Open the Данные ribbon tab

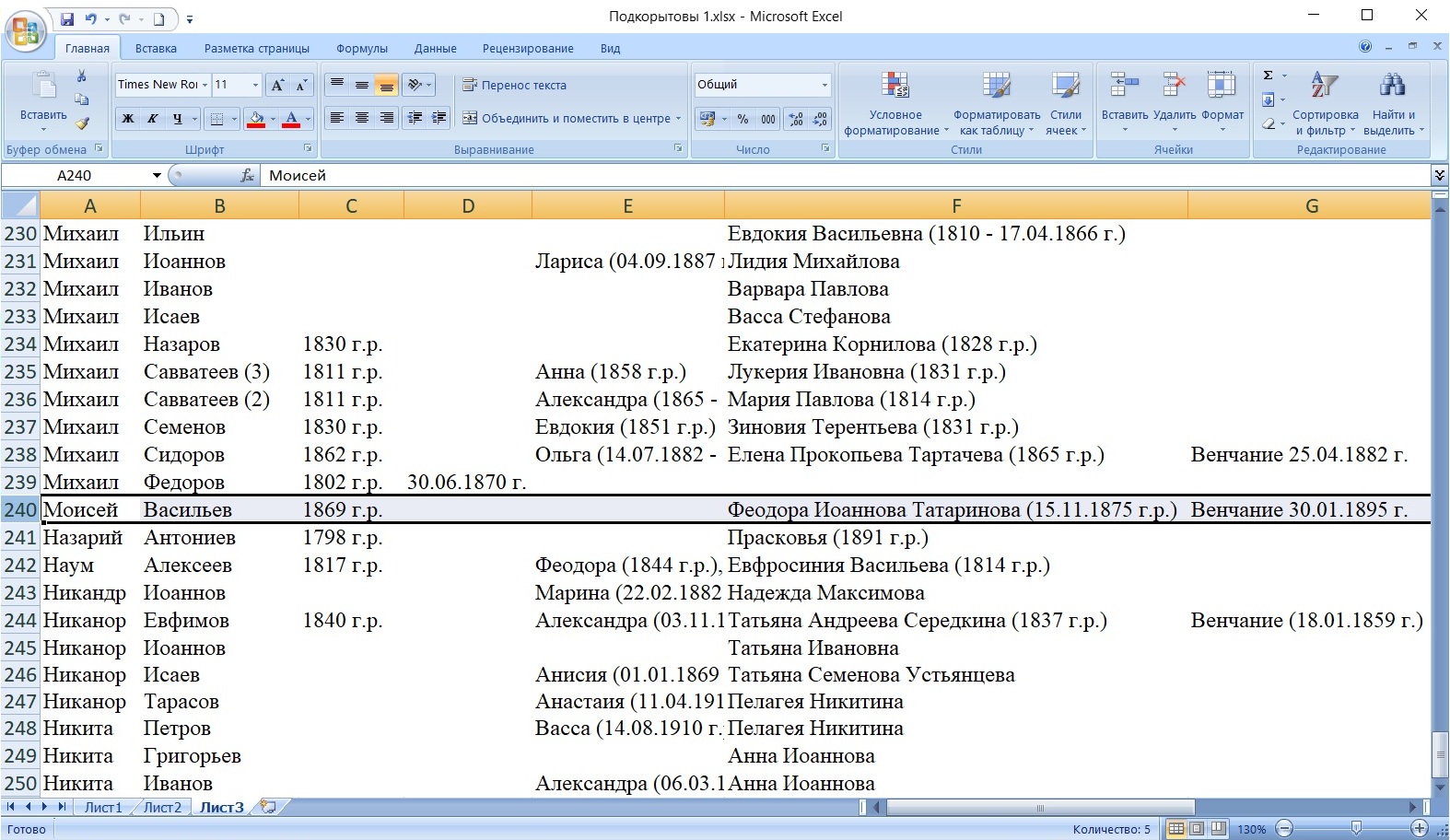click(436, 48)
